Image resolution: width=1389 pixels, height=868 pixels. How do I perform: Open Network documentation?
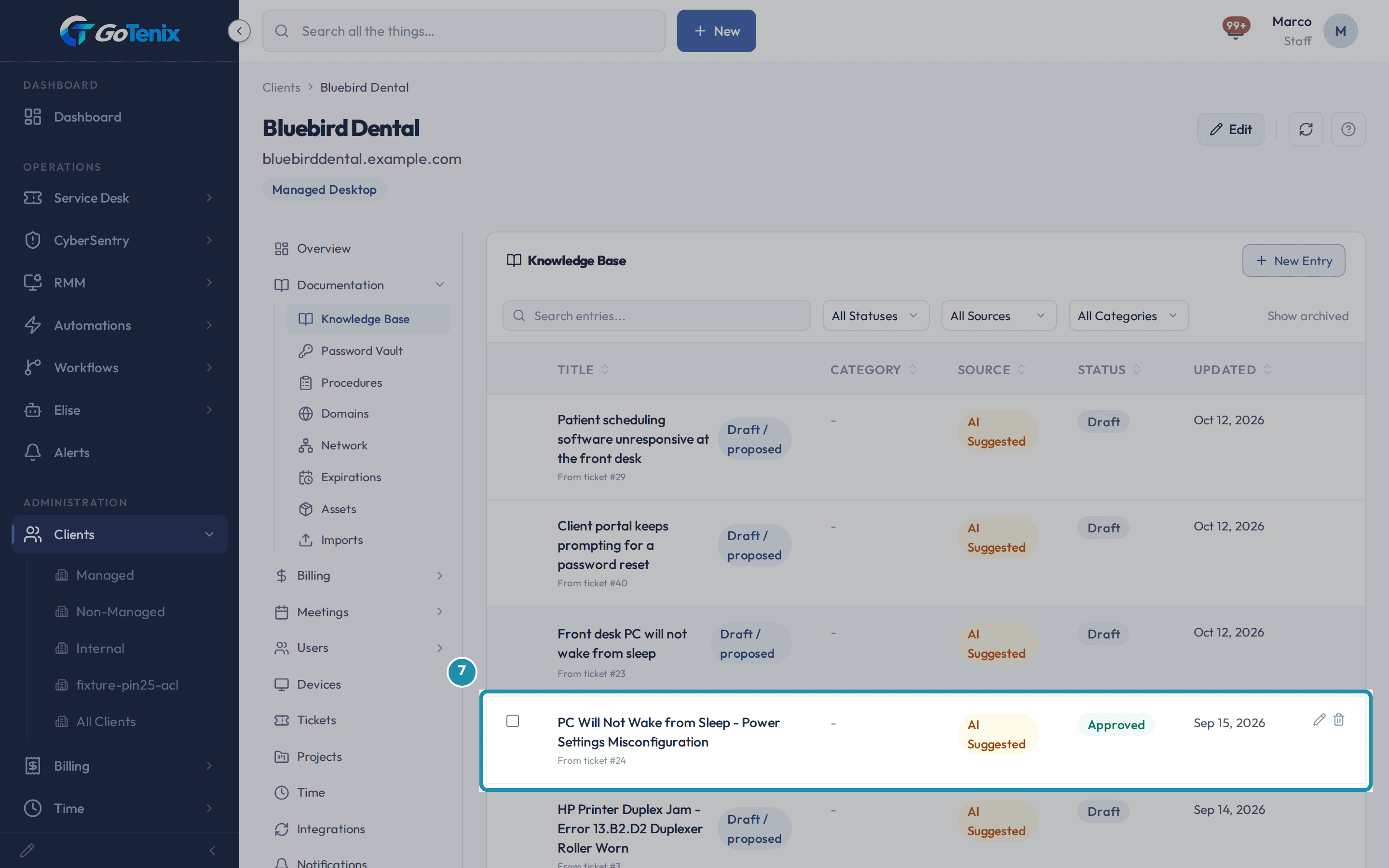tap(344, 445)
